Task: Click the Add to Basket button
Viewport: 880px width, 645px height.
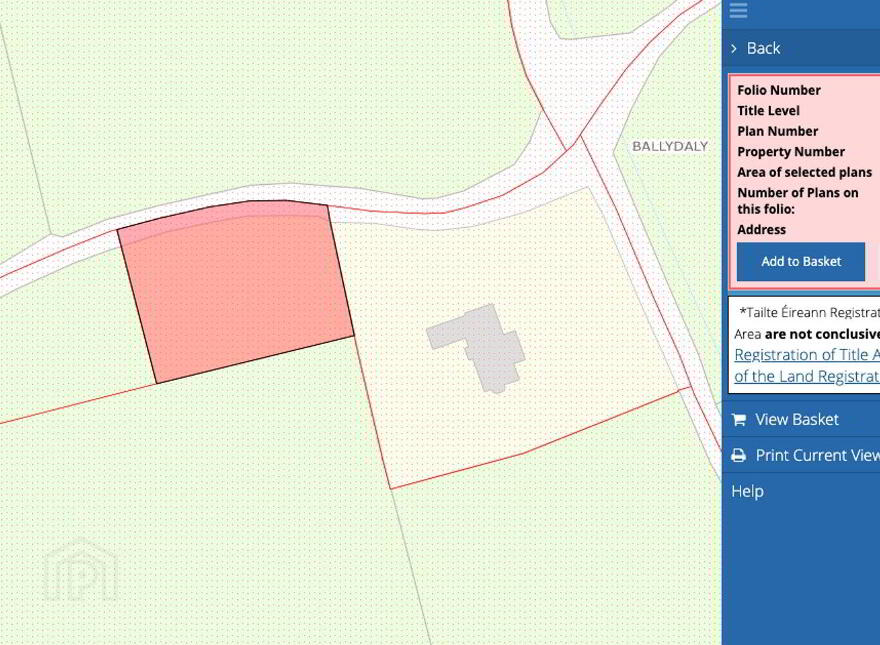Action: [801, 262]
